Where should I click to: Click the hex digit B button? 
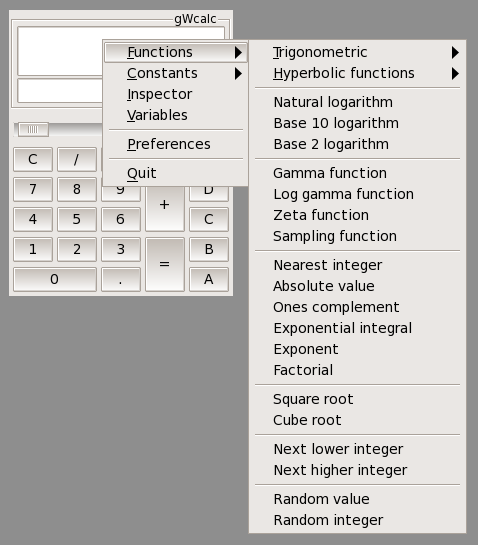pyautogui.click(x=209, y=249)
